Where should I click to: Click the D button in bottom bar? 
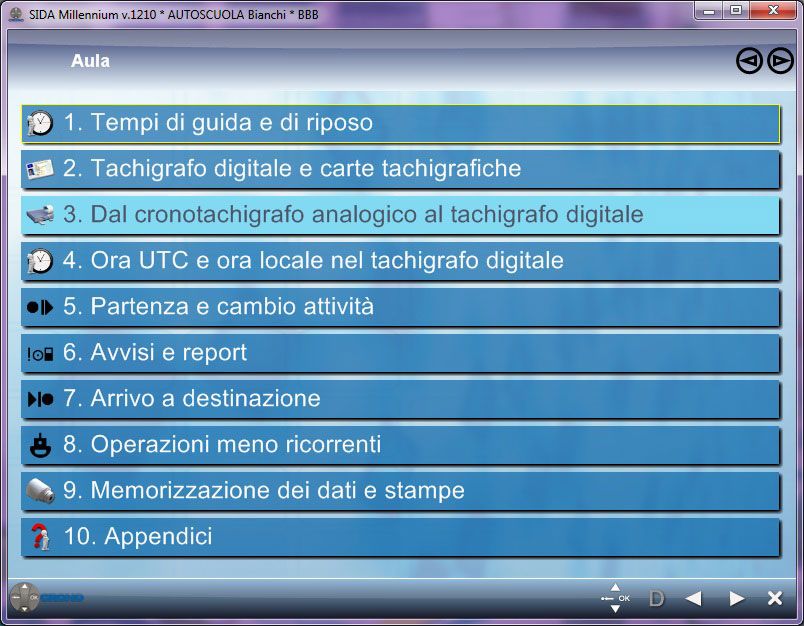point(656,599)
